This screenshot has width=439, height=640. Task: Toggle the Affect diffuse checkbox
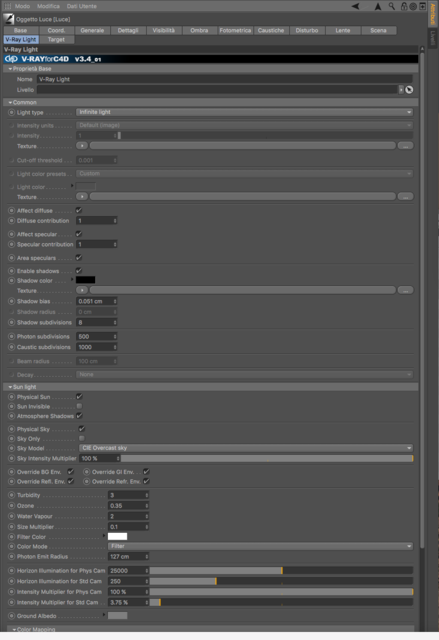[x=79, y=210]
